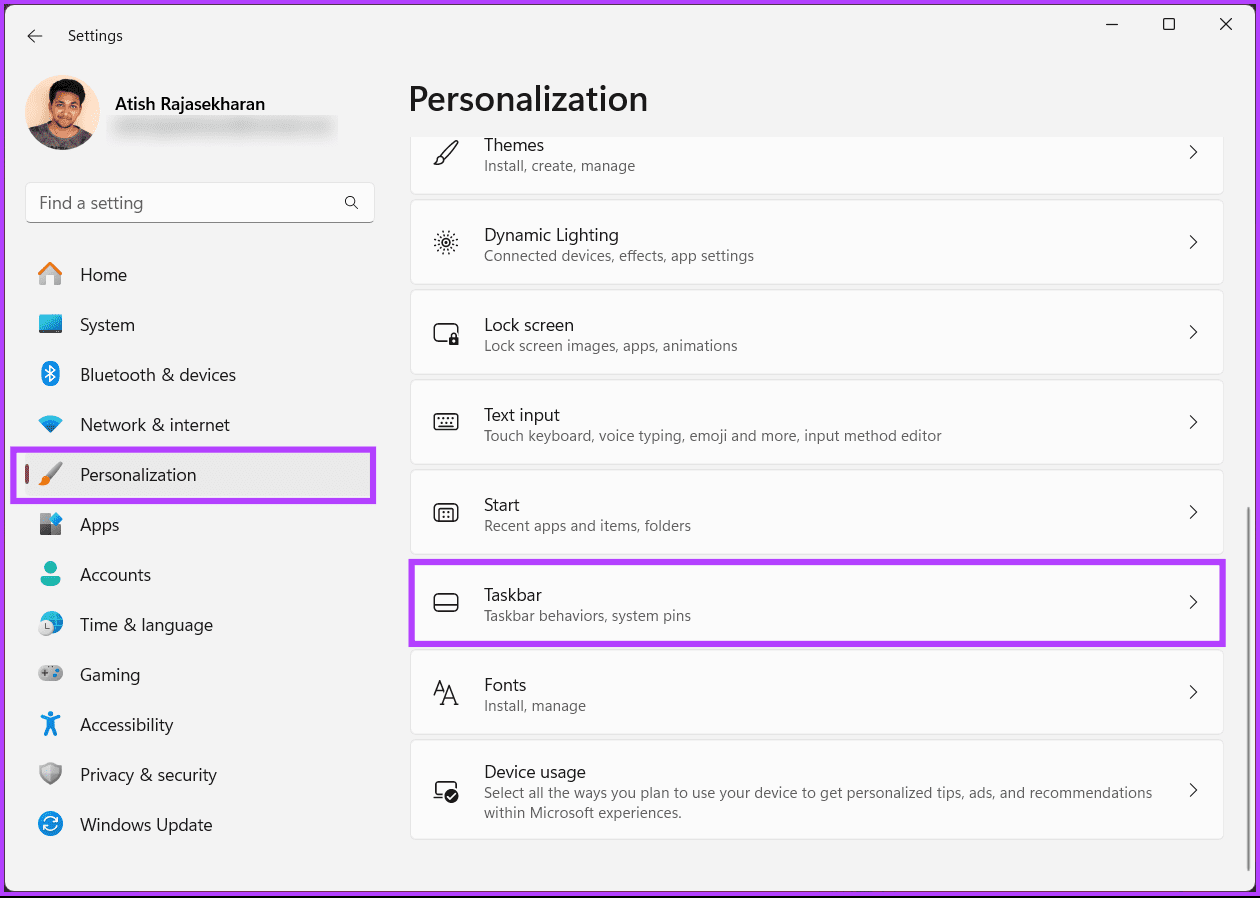Click the Lock screen title text
This screenshot has width=1260, height=898.
[x=529, y=325]
